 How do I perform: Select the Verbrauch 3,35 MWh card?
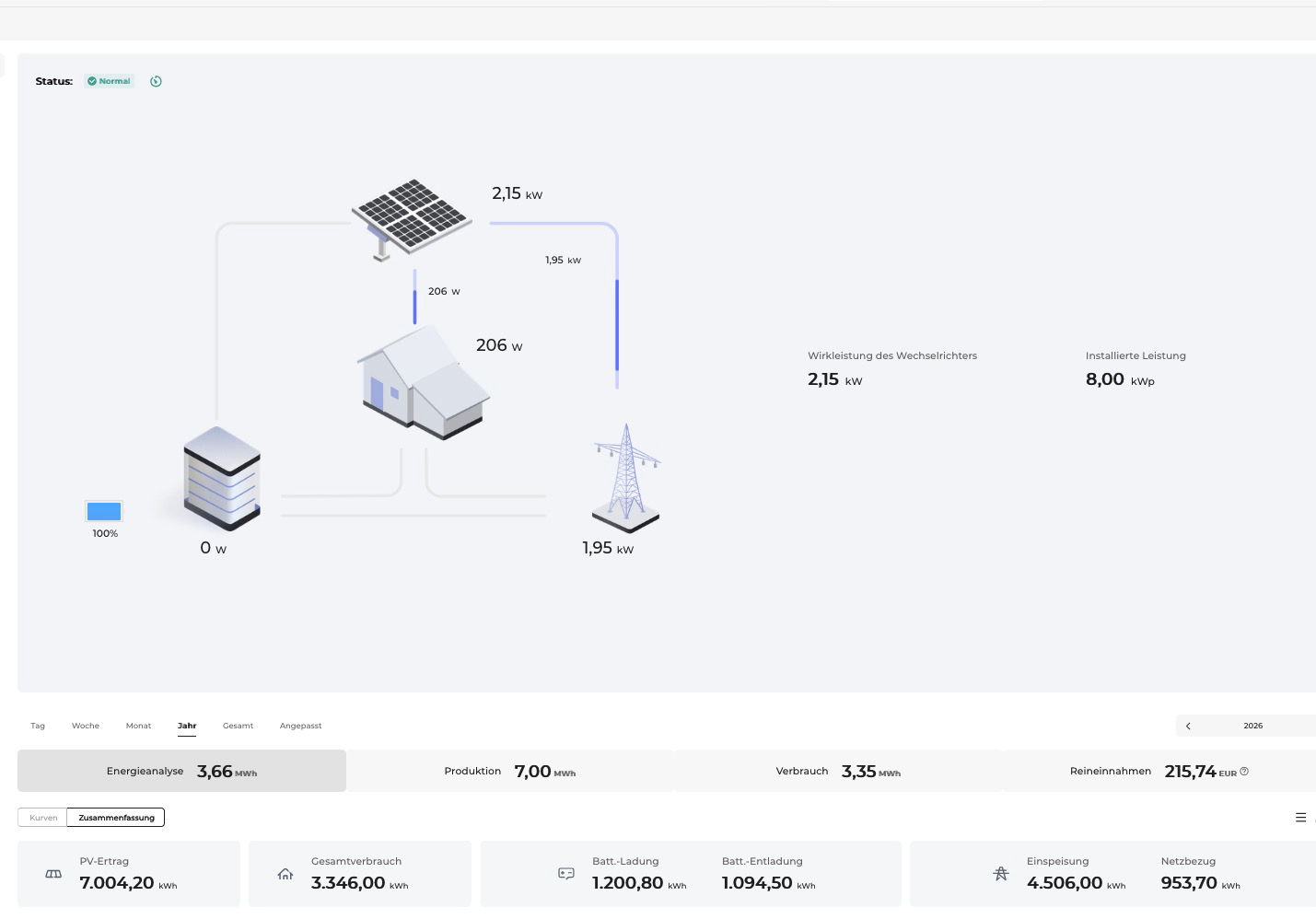pos(838,771)
